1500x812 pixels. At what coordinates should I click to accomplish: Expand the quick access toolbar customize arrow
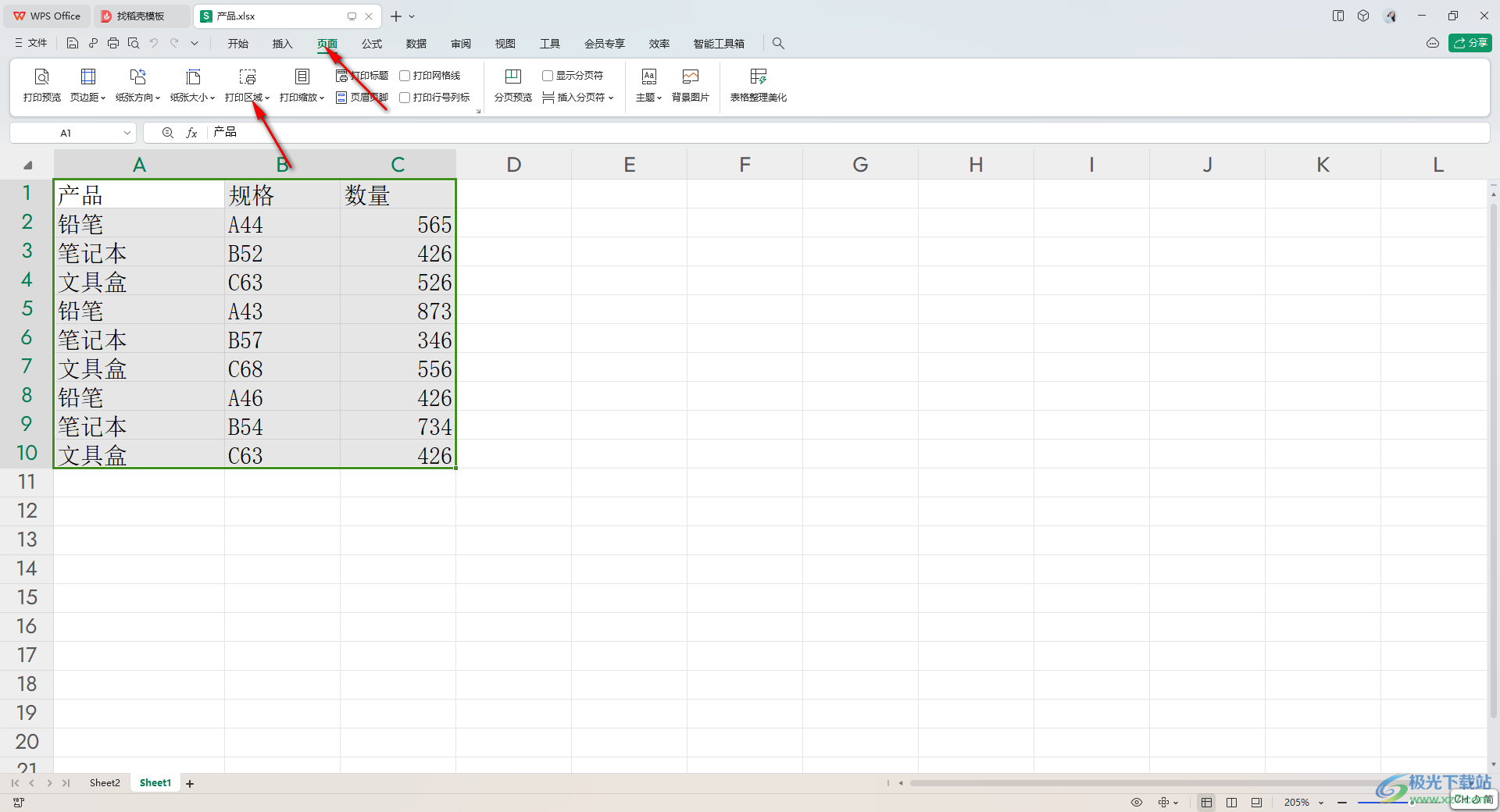coord(195,44)
